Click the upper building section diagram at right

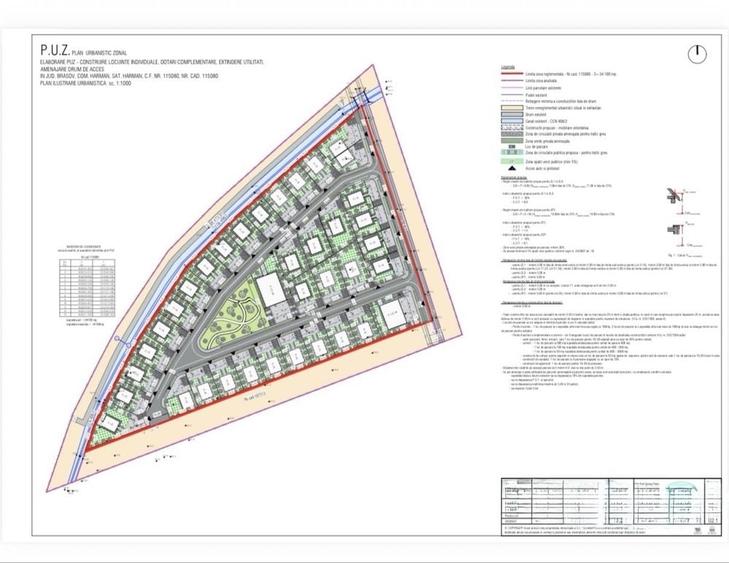tap(683, 202)
